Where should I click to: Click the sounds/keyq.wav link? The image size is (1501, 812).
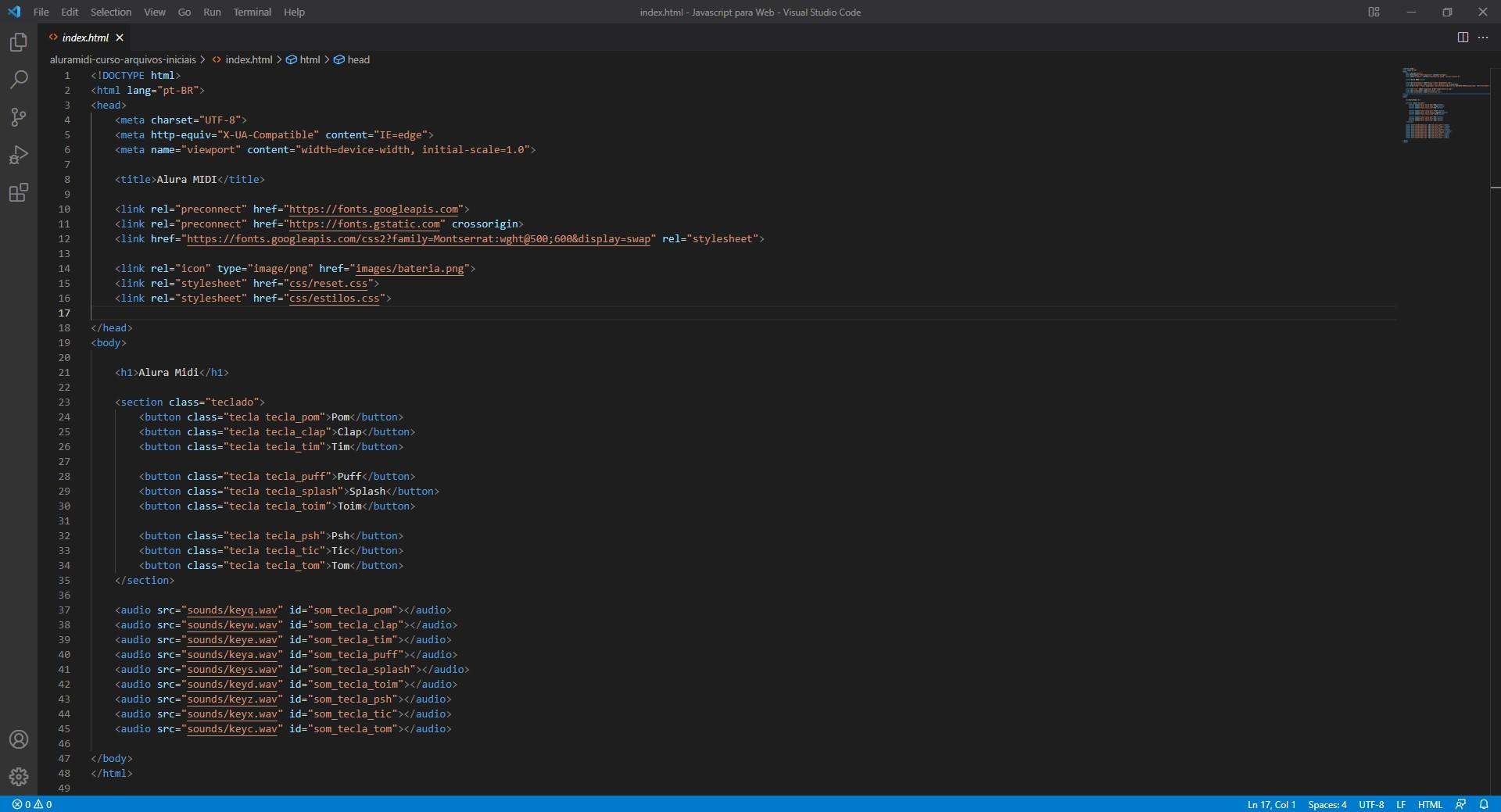tap(232, 610)
